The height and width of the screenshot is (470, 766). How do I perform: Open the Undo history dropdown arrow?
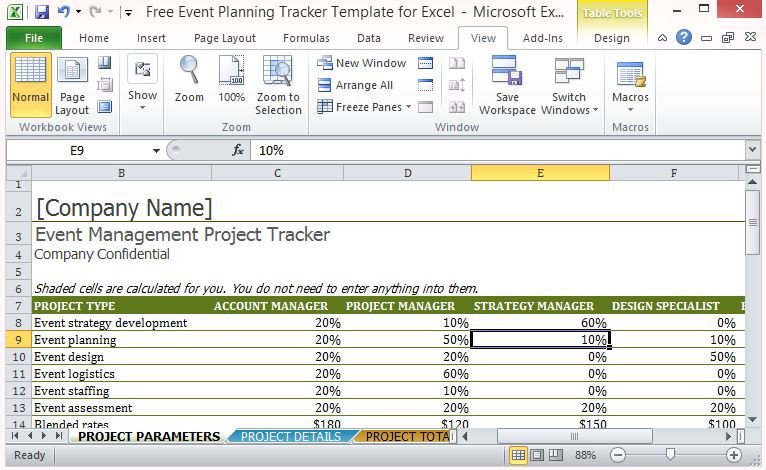[78, 12]
